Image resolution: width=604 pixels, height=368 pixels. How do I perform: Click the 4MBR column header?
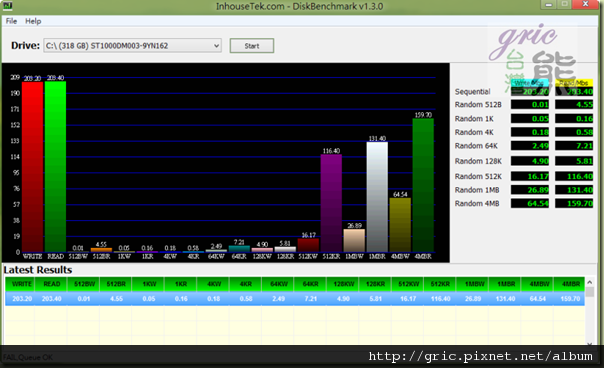[571, 284]
